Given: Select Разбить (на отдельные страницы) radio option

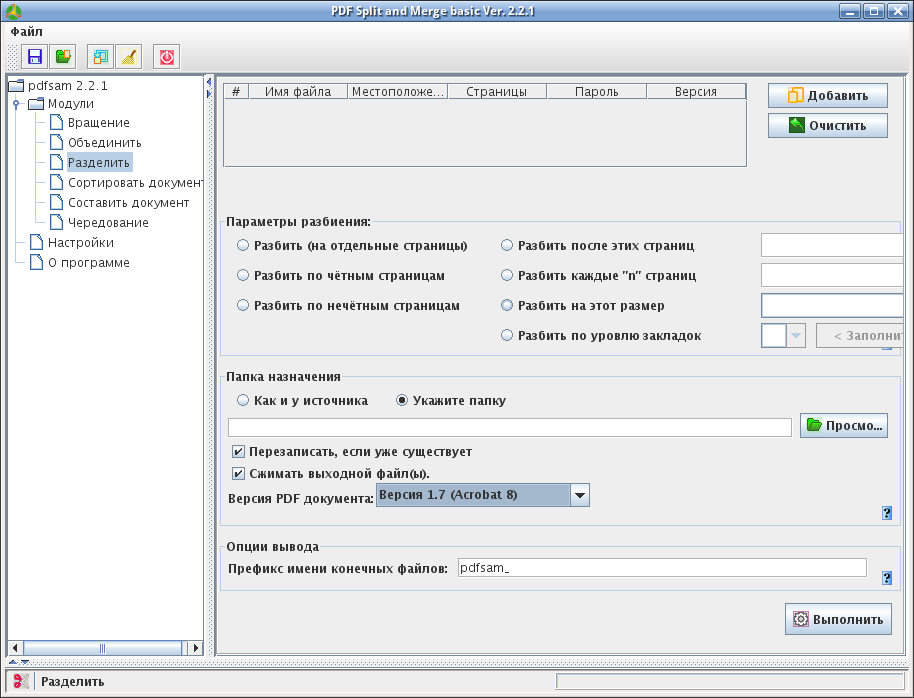Looking at the screenshot, I should [243, 245].
